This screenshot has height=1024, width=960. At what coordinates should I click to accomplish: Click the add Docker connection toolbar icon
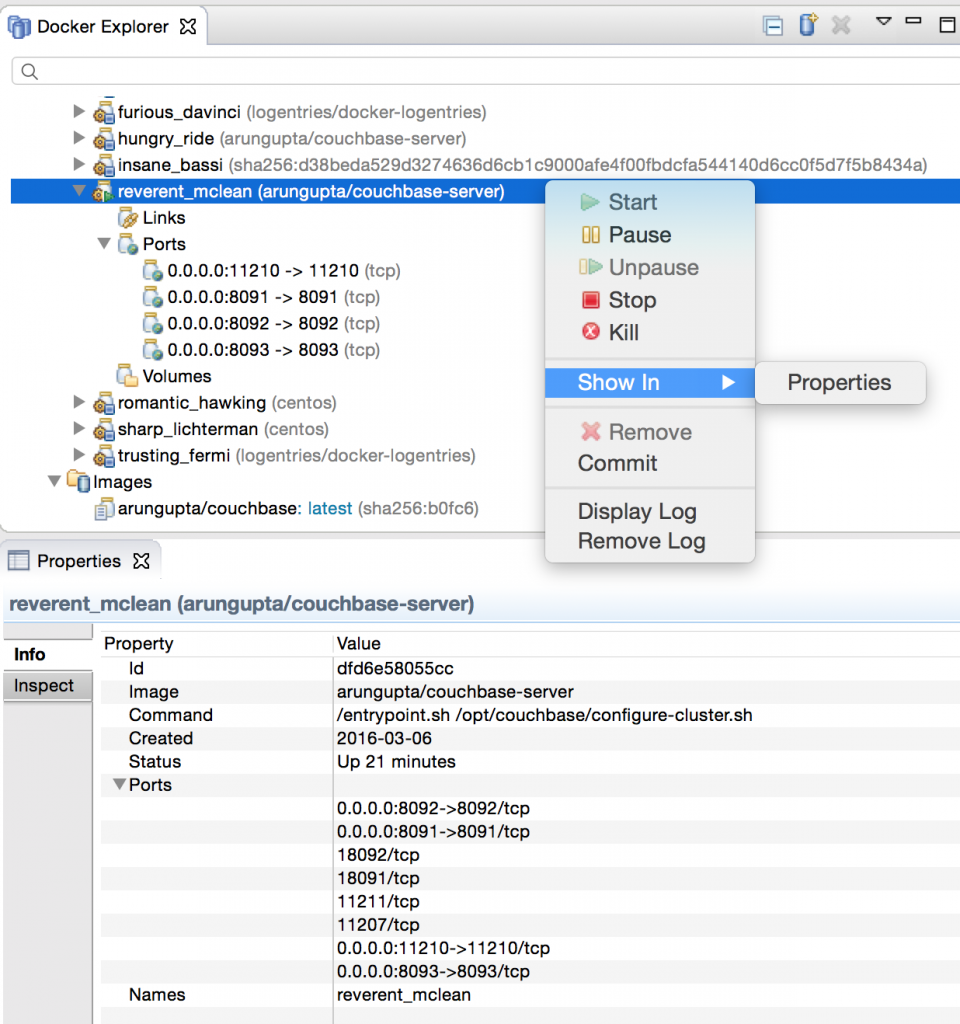click(x=808, y=25)
